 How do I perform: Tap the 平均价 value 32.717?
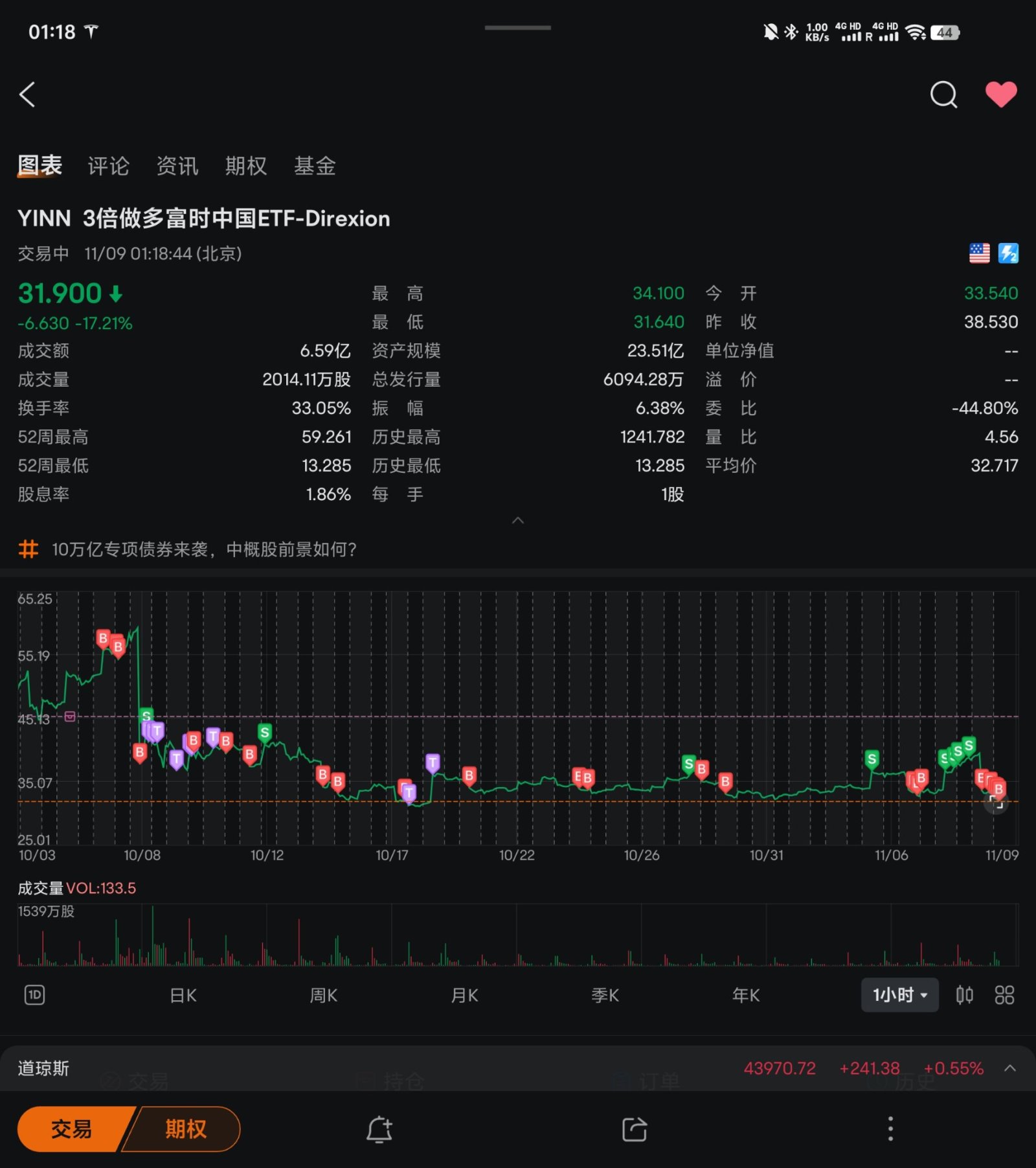pyautogui.click(x=994, y=466)
